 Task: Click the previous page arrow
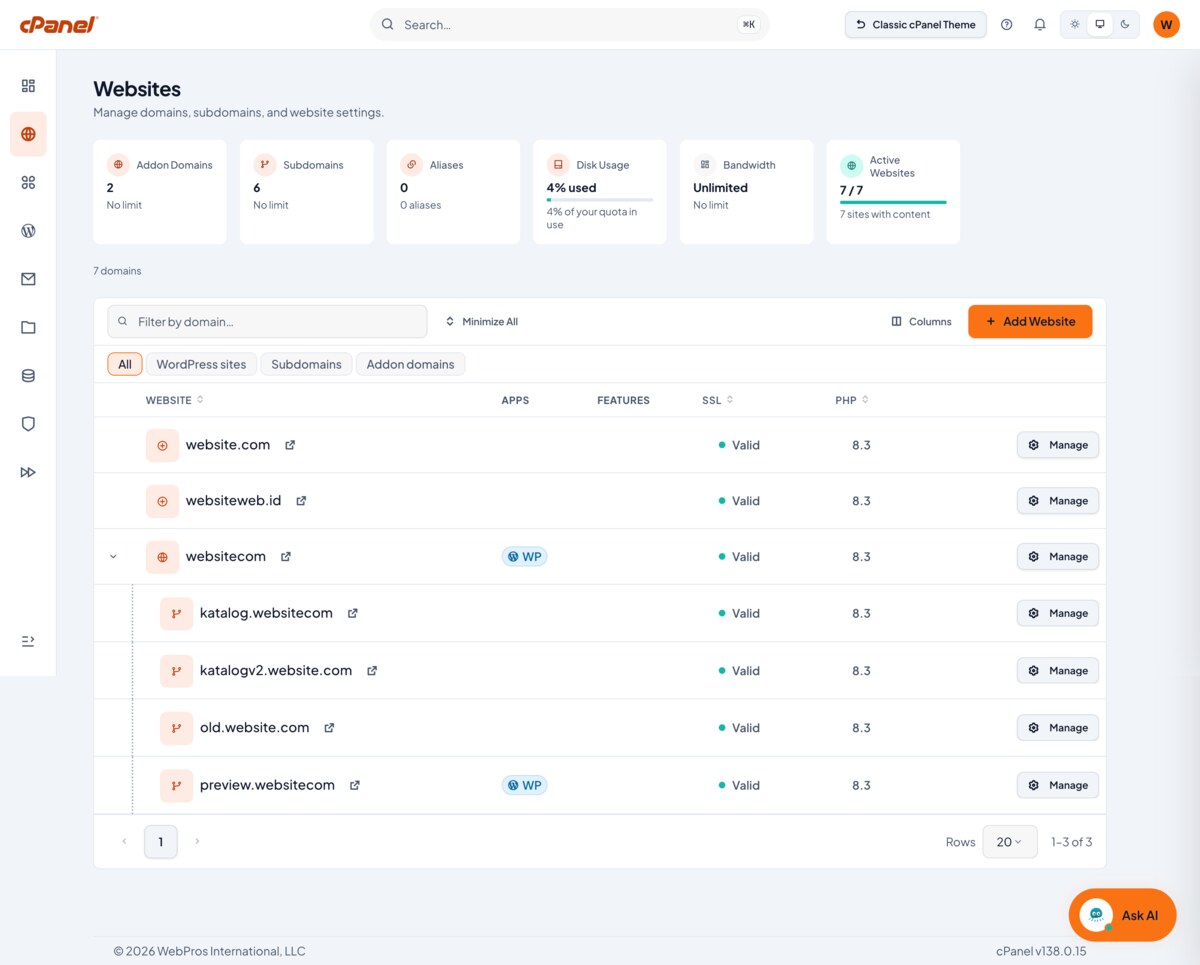pos(124,842)
